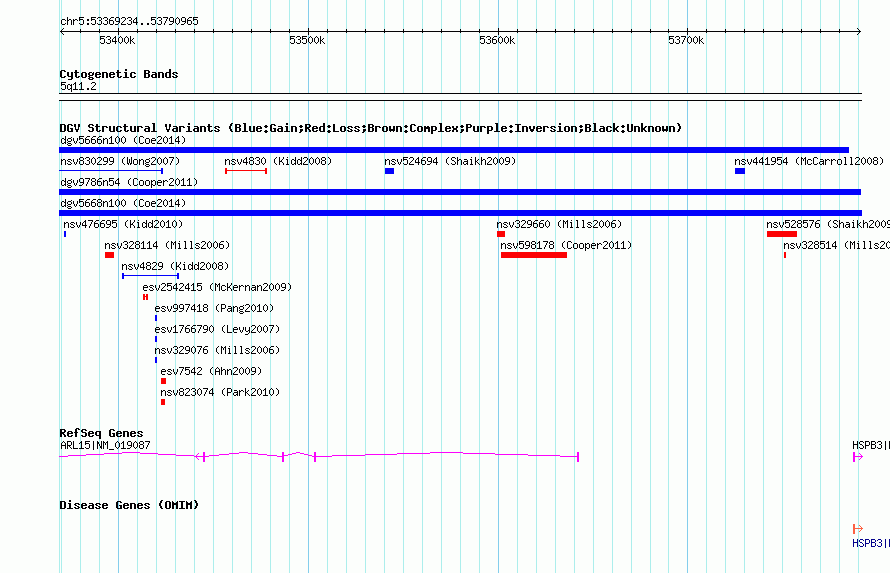Open the ARL15|NM_019087 gene label
Image resolution: width=890 pixels, height=573 pixels.
(106, 445)
